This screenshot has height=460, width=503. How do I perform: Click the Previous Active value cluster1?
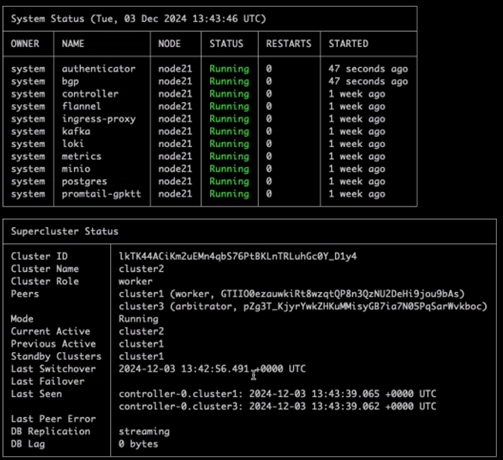tap(141, 344)
